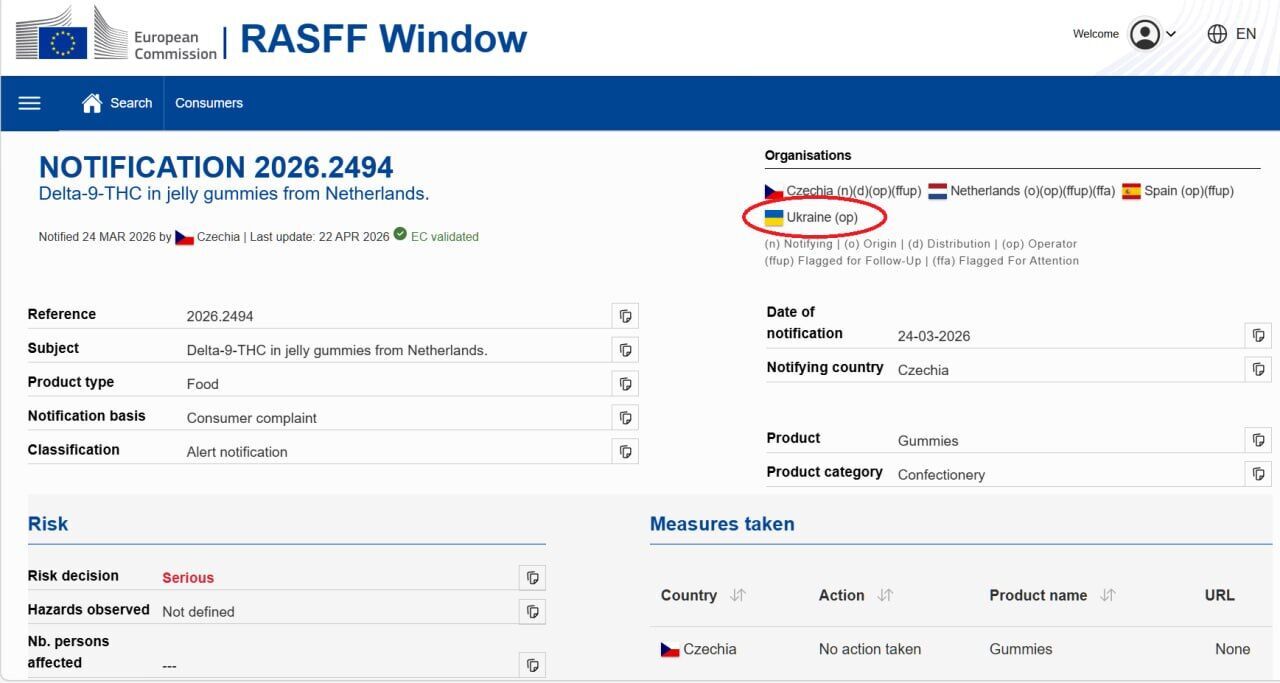The width and height of the screenshot is (1280, 683).
Task: Copy the Hazards observed value
Action: [532, 612]
